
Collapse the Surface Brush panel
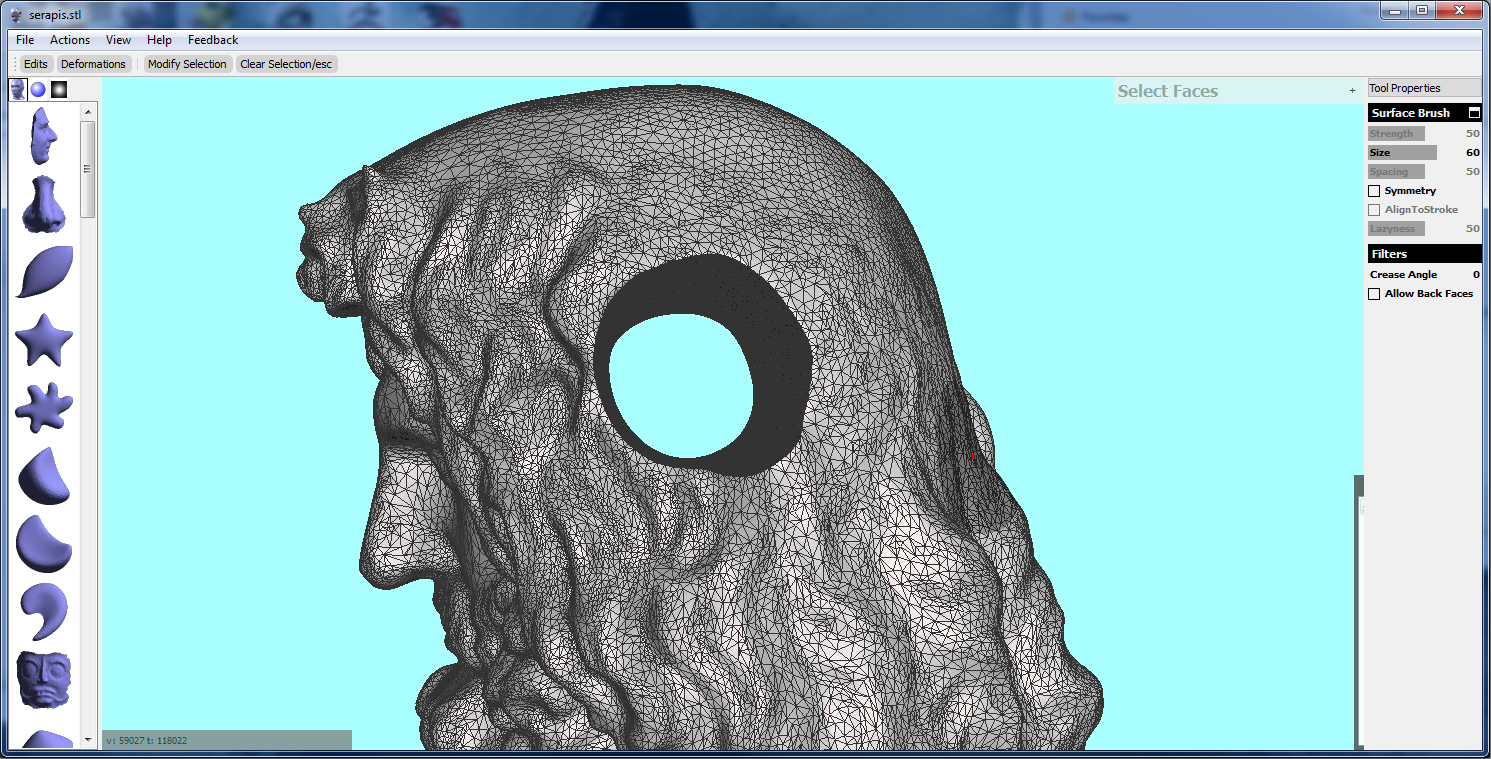[1474, 113]
